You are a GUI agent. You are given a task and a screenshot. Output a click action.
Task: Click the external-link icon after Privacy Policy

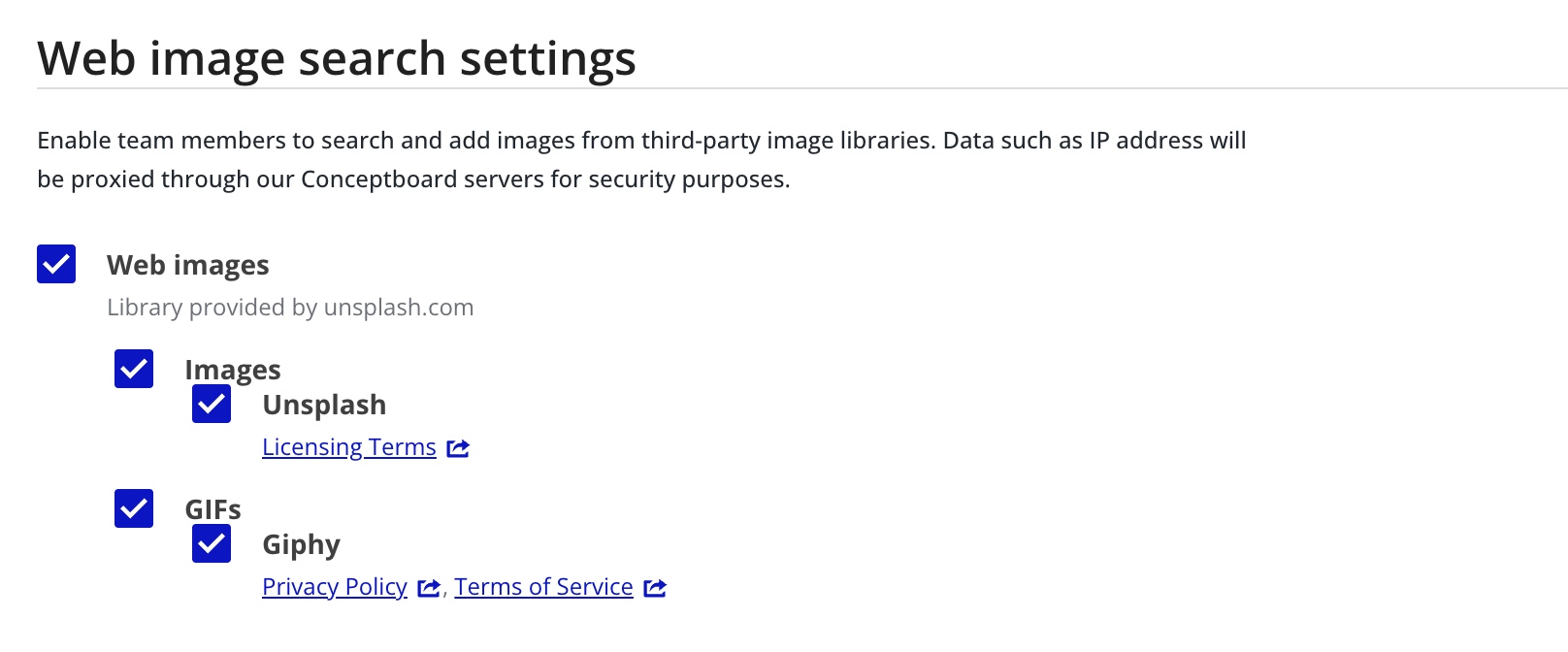427,587
